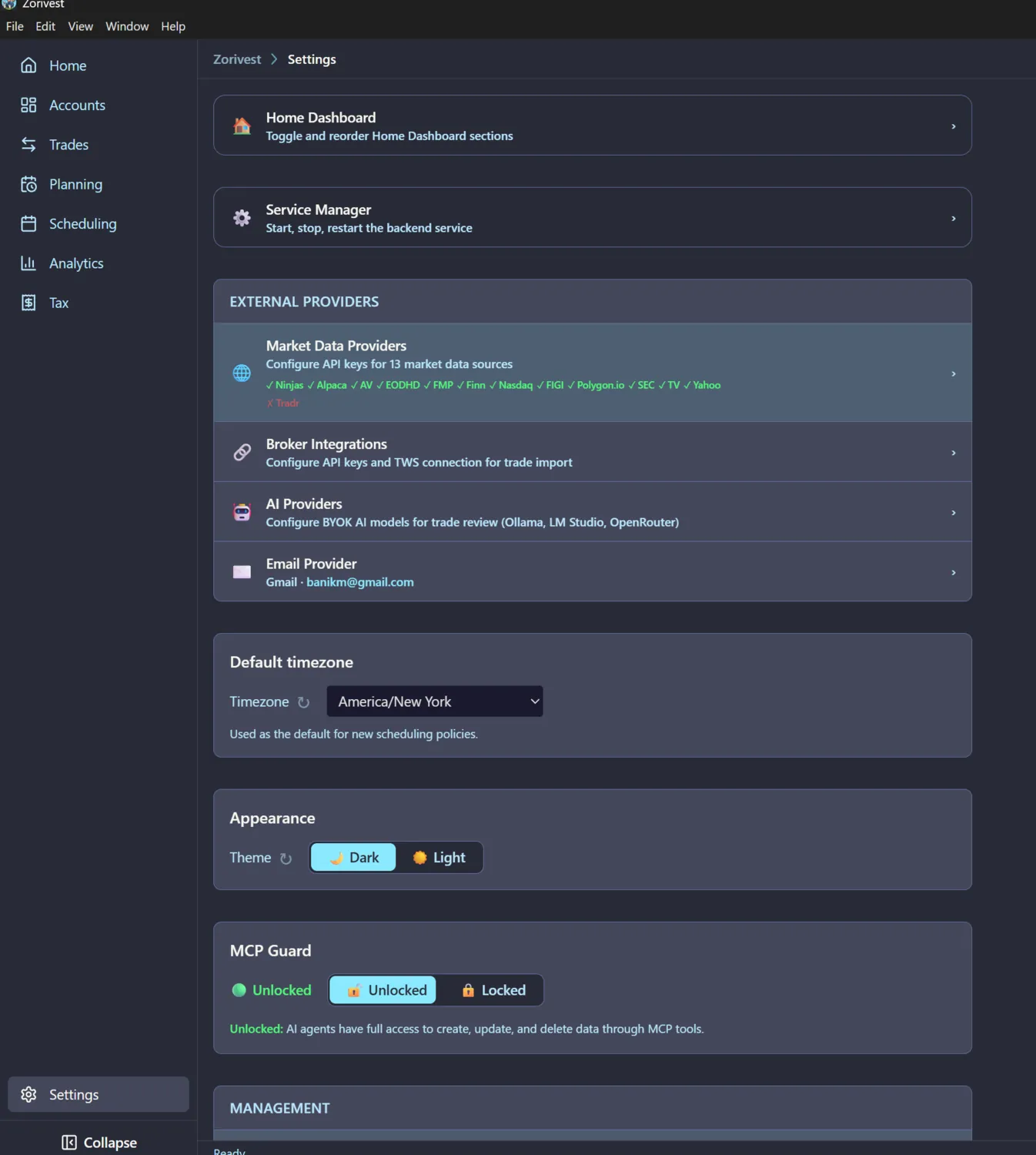1036x1155 pixels.
Task: Expand Market Data Providers via its chevron
Action: (x=954, y=374)
